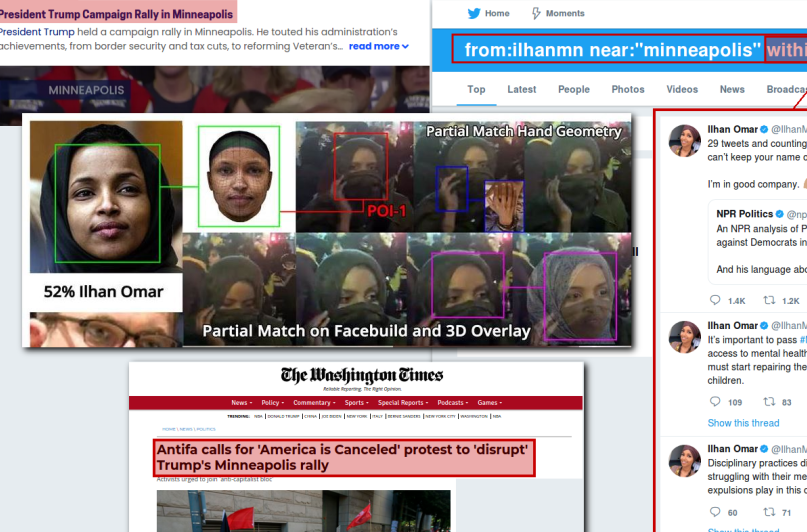Click trending topic JOE BIDEN

click(331, 416)
